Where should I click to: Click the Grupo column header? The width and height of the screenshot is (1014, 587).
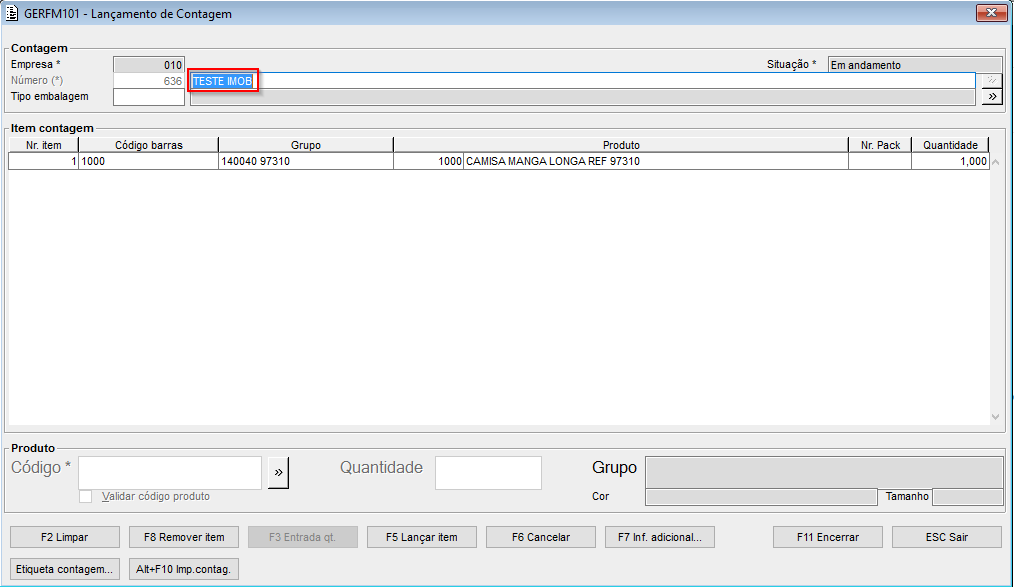pos(306,145)
